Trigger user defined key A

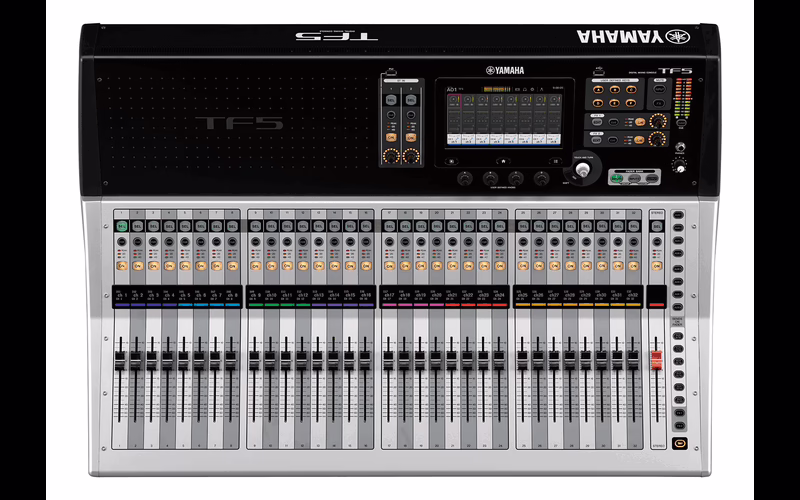tap(598, 90)
